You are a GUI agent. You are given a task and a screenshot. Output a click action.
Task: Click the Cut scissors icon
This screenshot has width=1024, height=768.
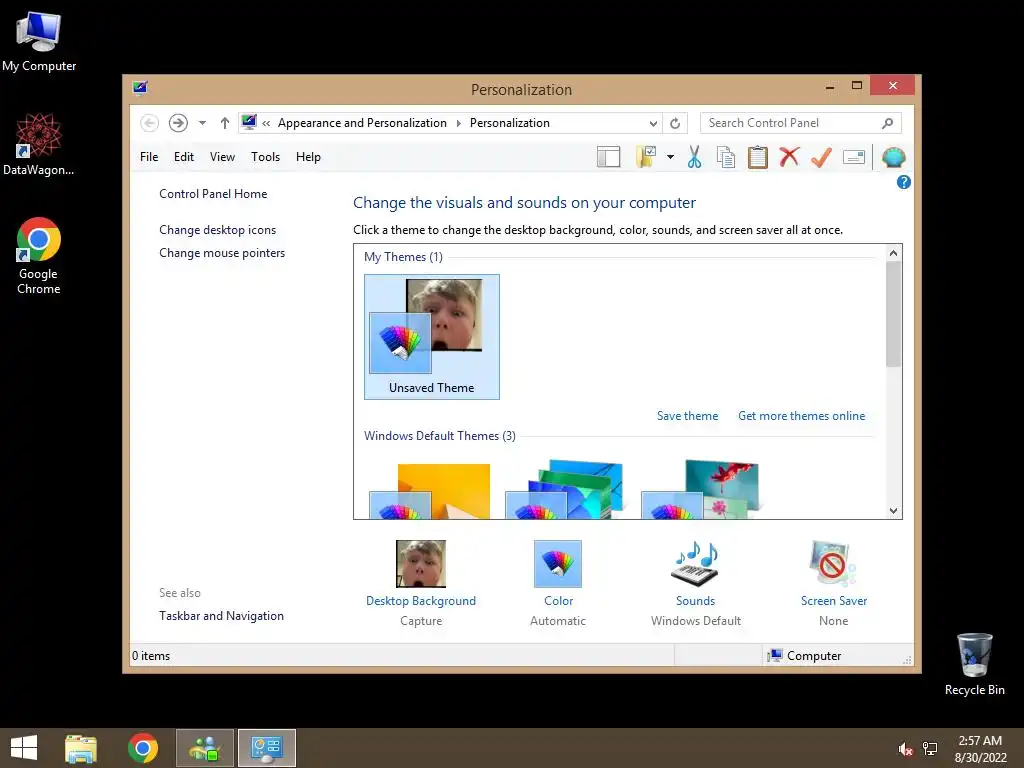tap(694, 157)
